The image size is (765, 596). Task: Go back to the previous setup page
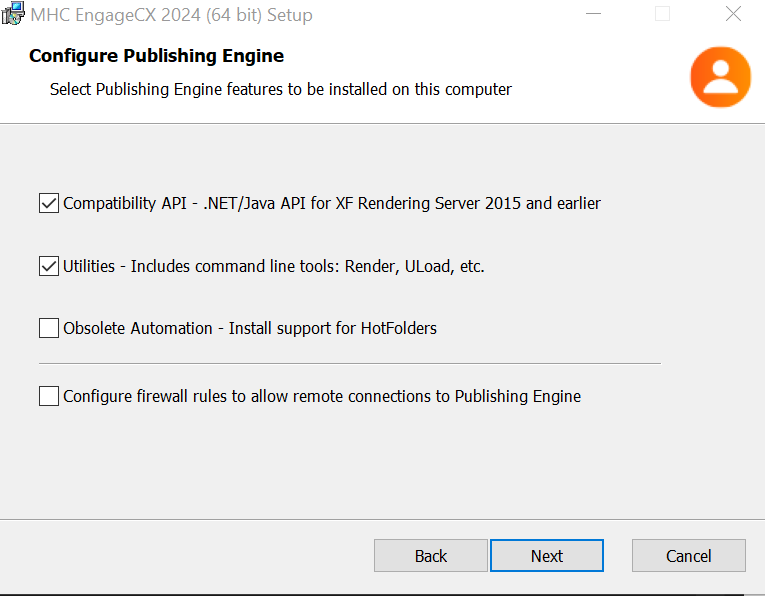[x=430, y=556]
